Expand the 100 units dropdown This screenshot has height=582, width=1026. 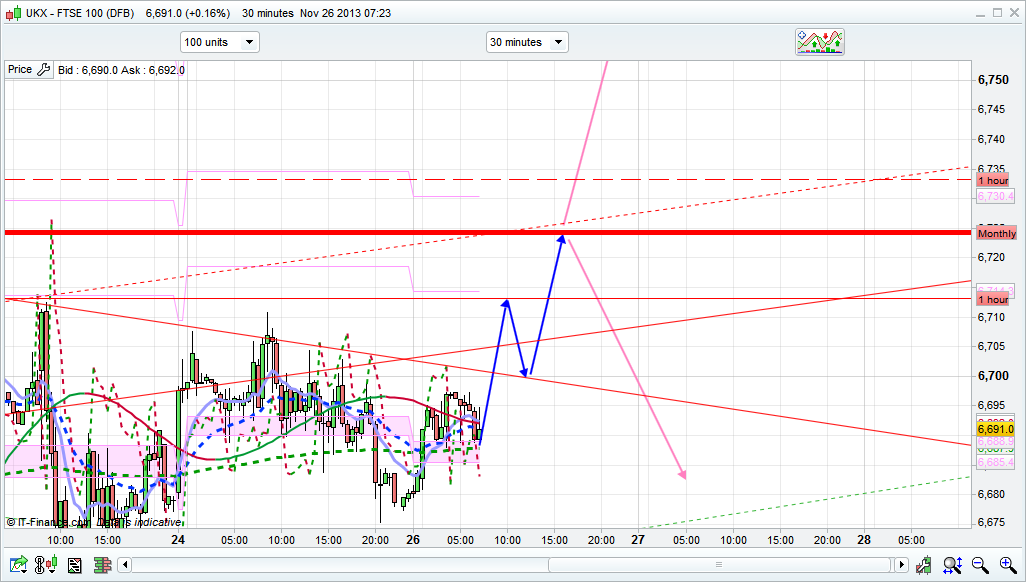click(x=219, y=42)
